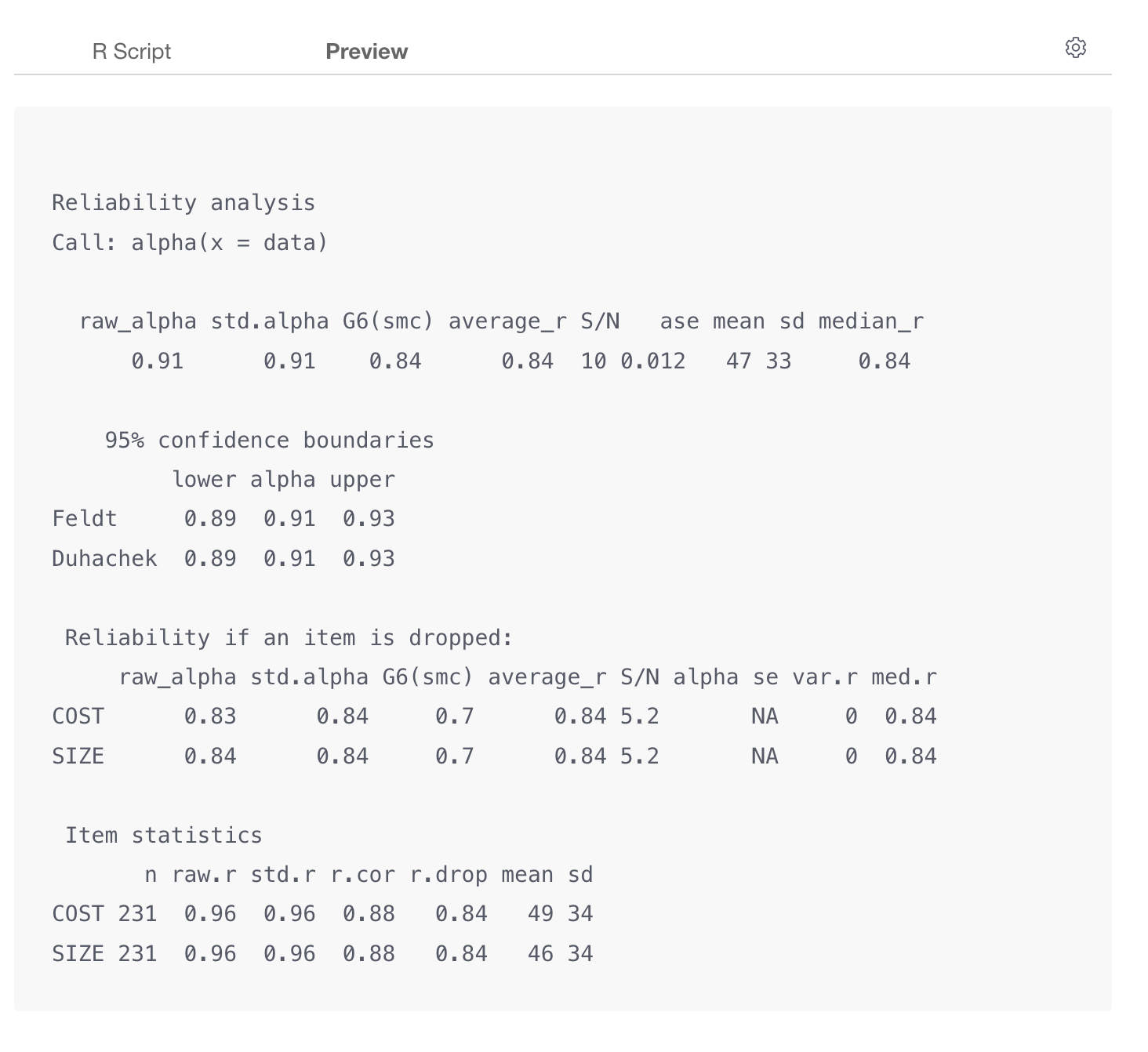
Task: Select the ase value 0.012
Action: pyautogui.click(x=653, y=361)
